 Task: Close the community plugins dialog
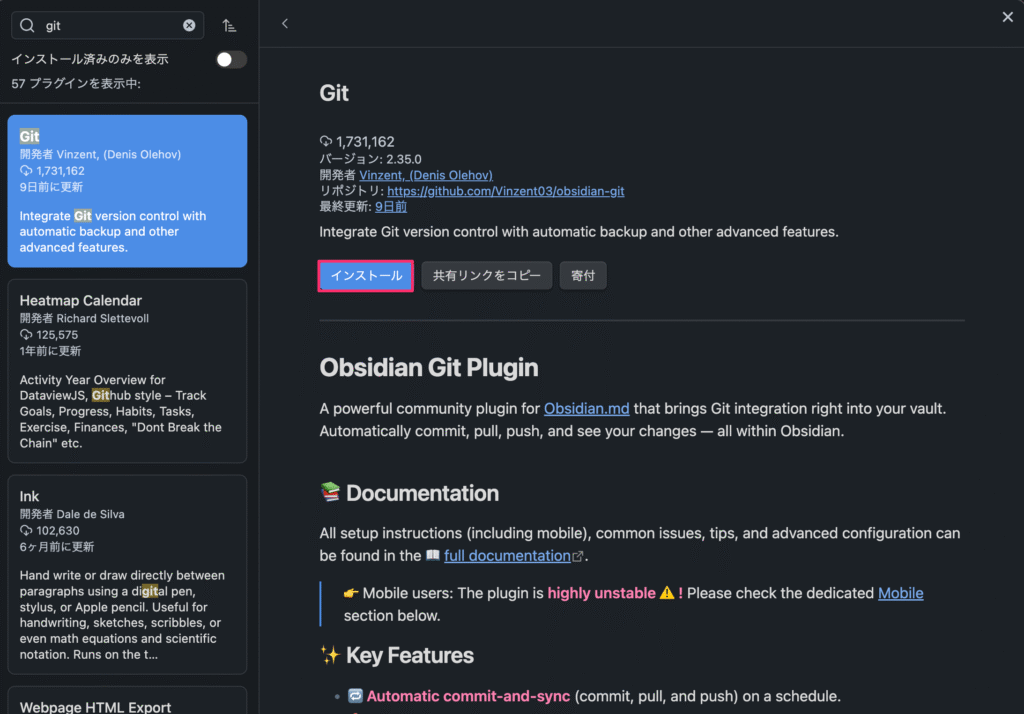pyautogui.click(x=1008, y=17)
